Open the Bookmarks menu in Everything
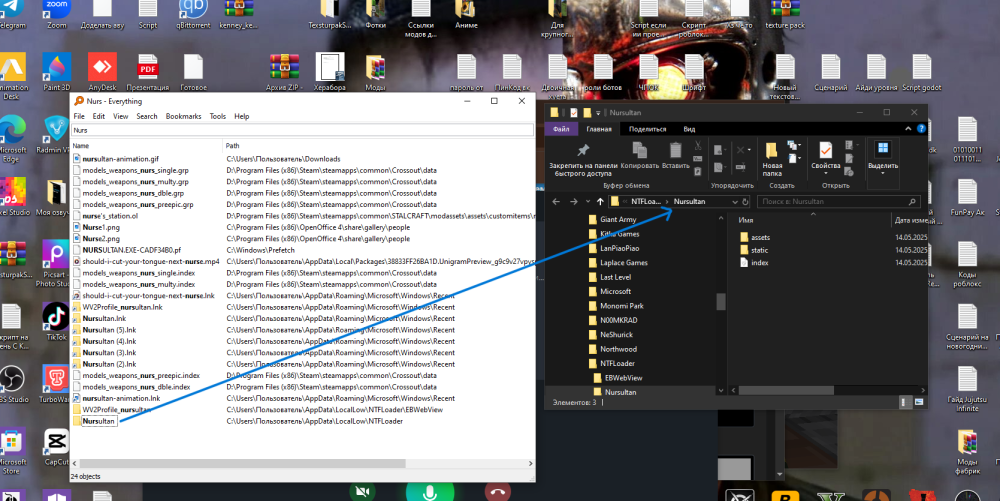 click(x=184, y=116)
